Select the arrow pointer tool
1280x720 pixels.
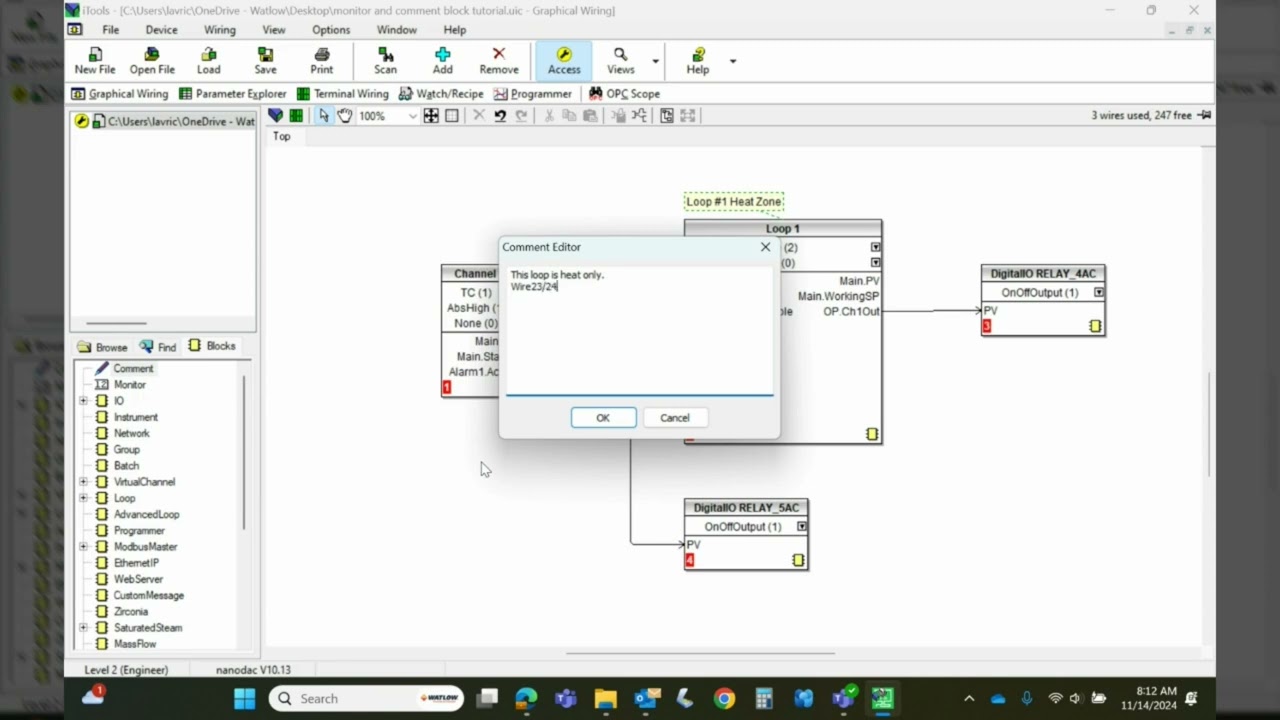324,116
